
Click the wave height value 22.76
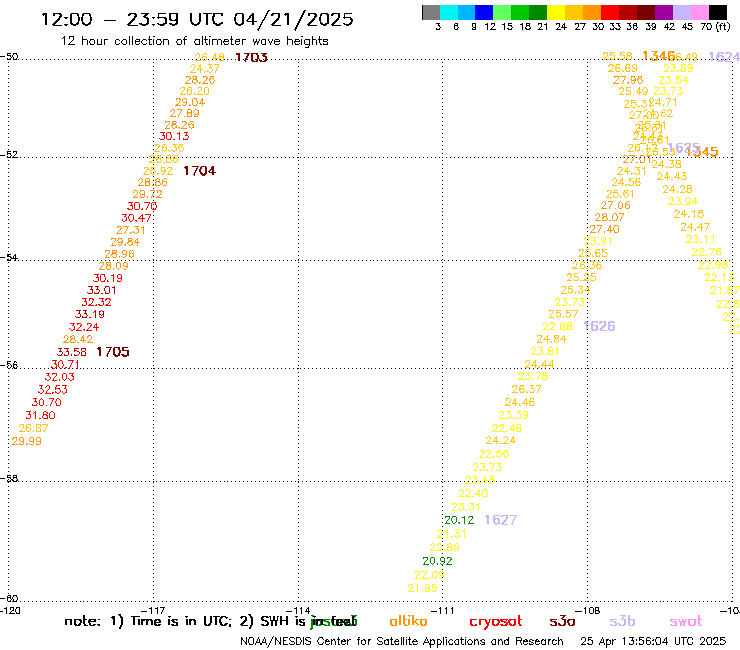(x=706, y=252)
